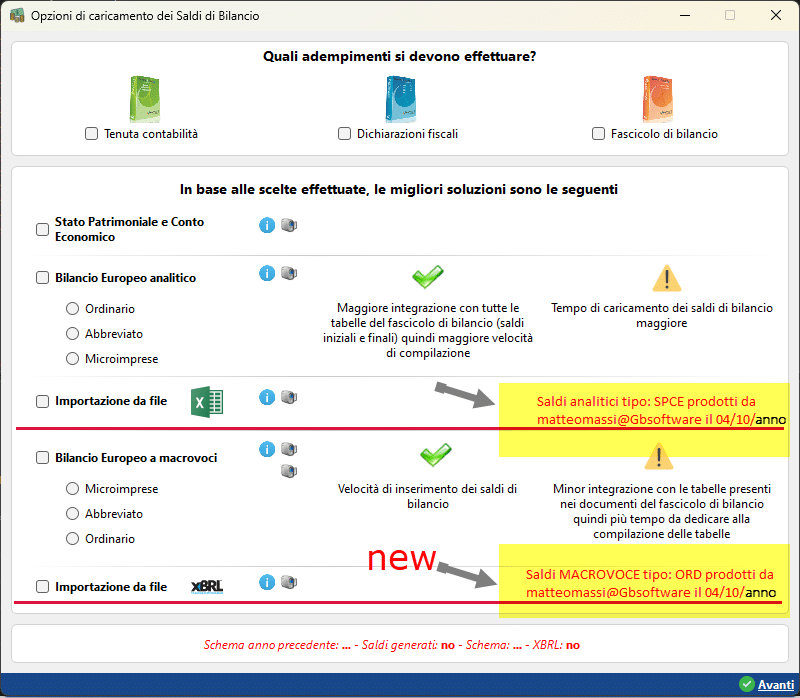Click the orange Fascicolo di bilancio box icon
This screenshot has height=698, width=800.
click(658, 99)
